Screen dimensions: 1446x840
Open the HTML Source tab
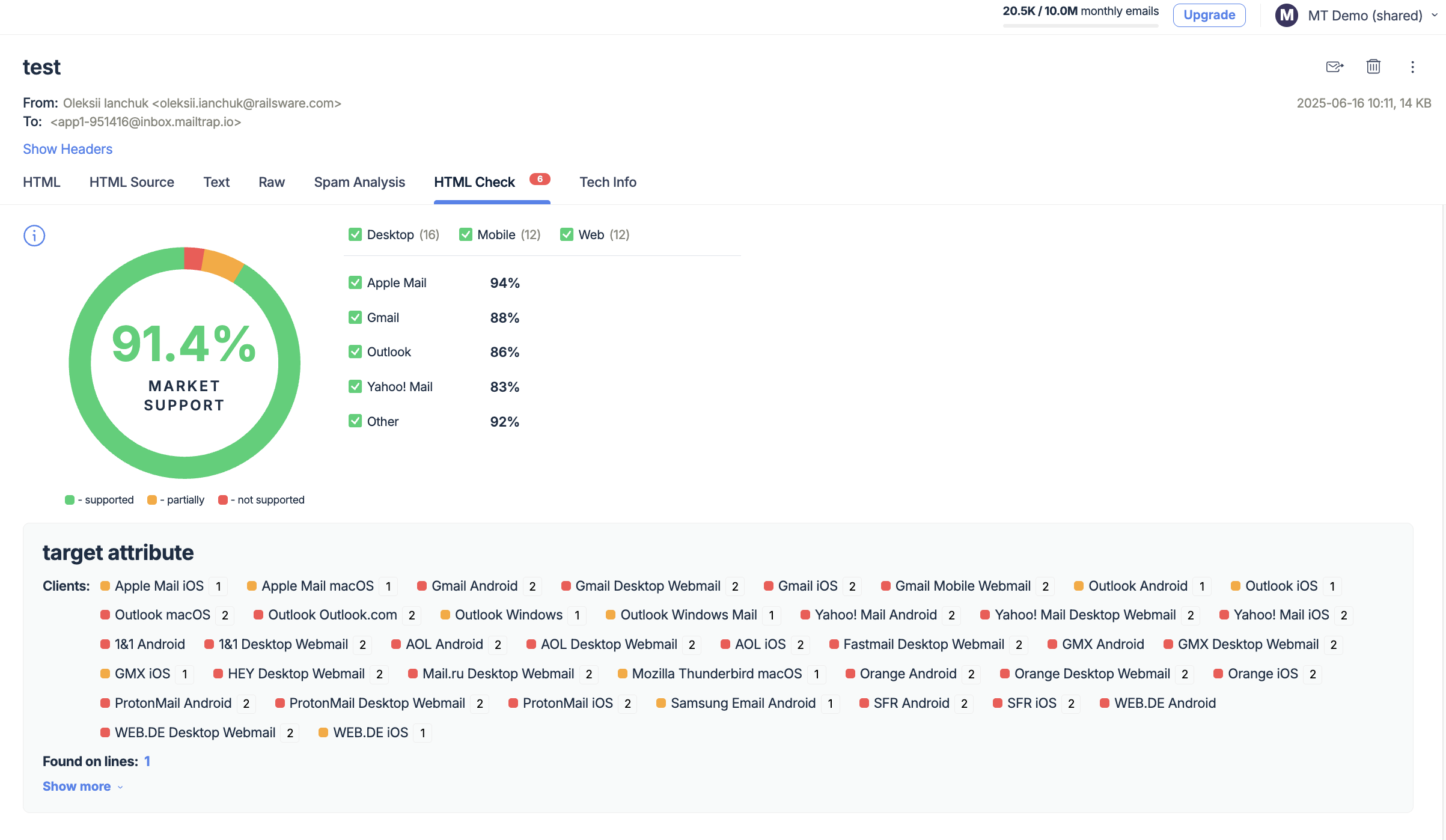click(x=132, y=182)
